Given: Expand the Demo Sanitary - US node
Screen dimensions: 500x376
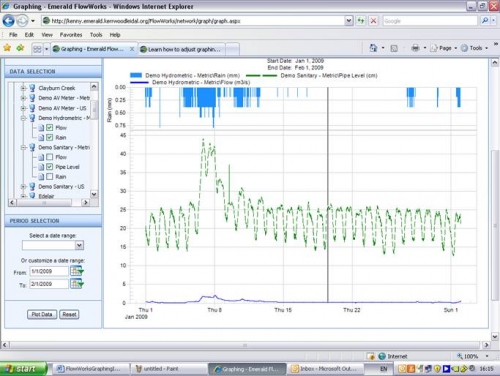Looking at the screenshot, I should click(23, 187).
